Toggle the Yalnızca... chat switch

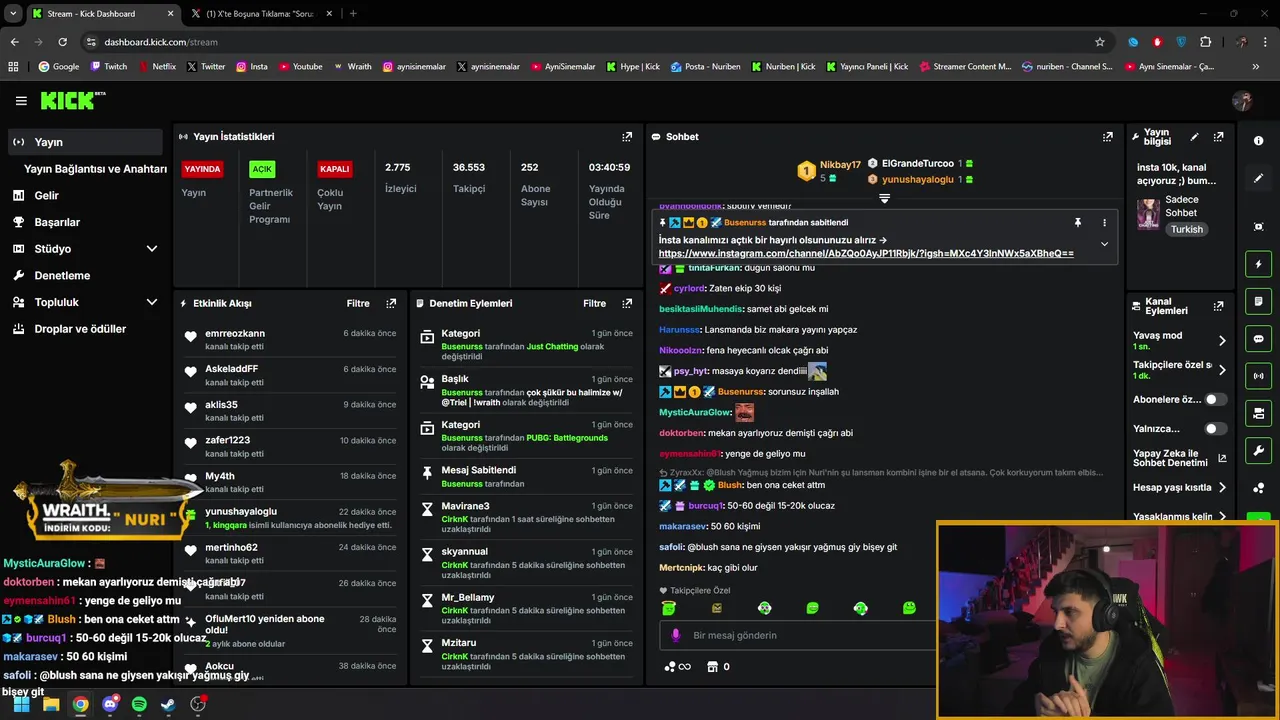[1215, 429]
